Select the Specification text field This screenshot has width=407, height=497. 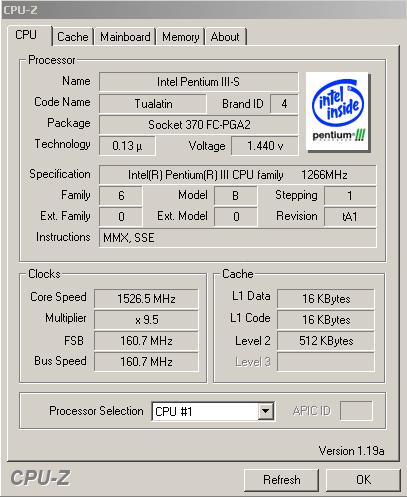(x=238, y=175)
